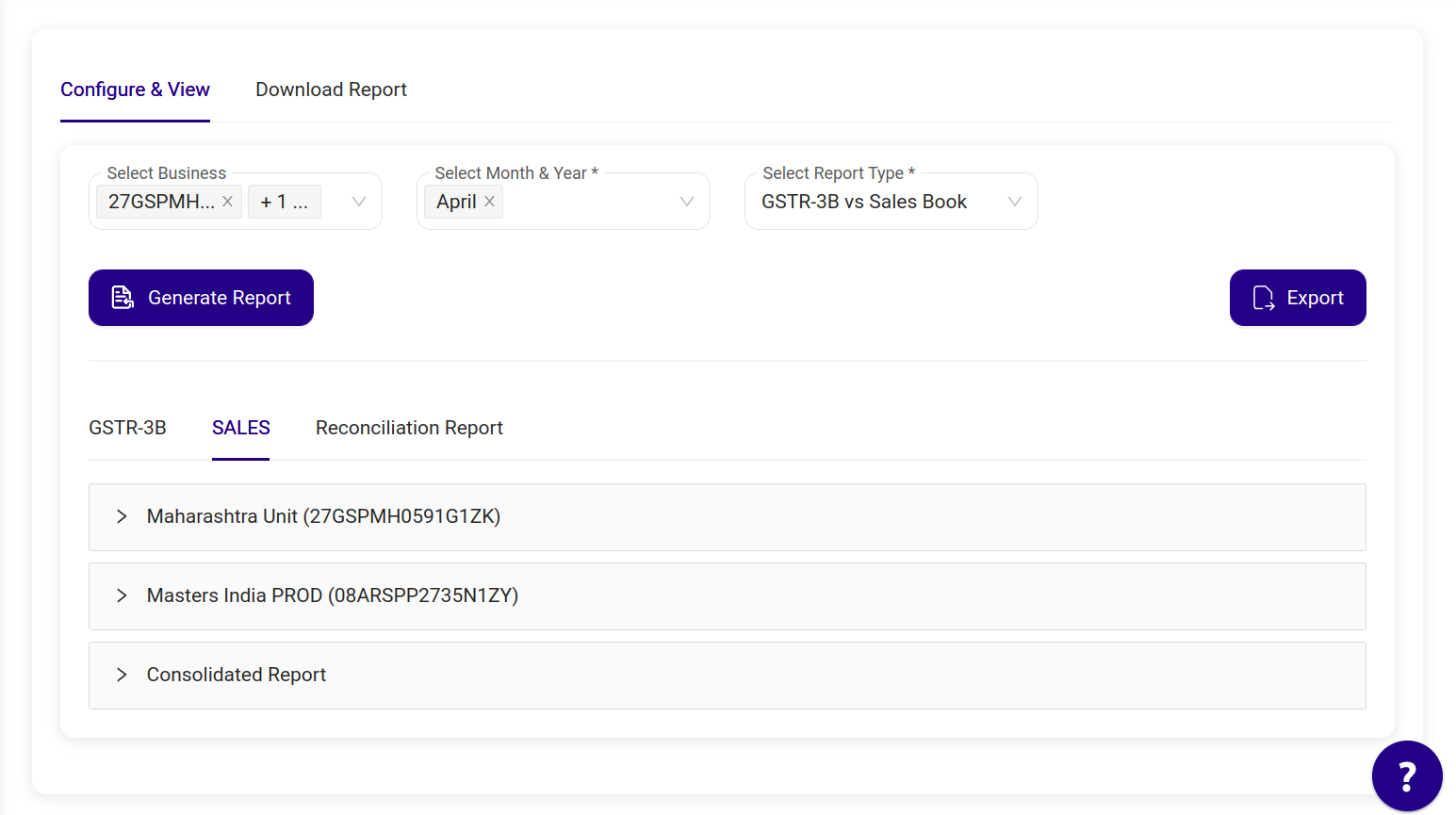Open the Select Business dropdown arrow
Screen dimensions: 1456x815
(x=358, y=202)
